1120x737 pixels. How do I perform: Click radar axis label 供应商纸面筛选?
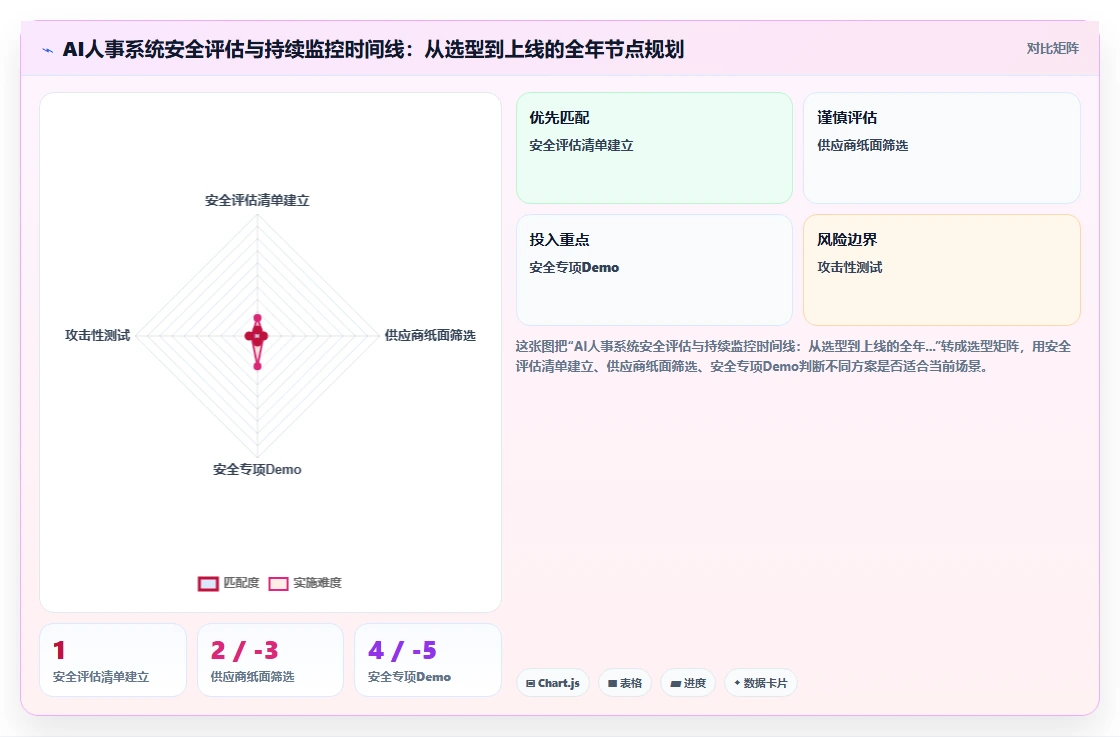[430, 335]
